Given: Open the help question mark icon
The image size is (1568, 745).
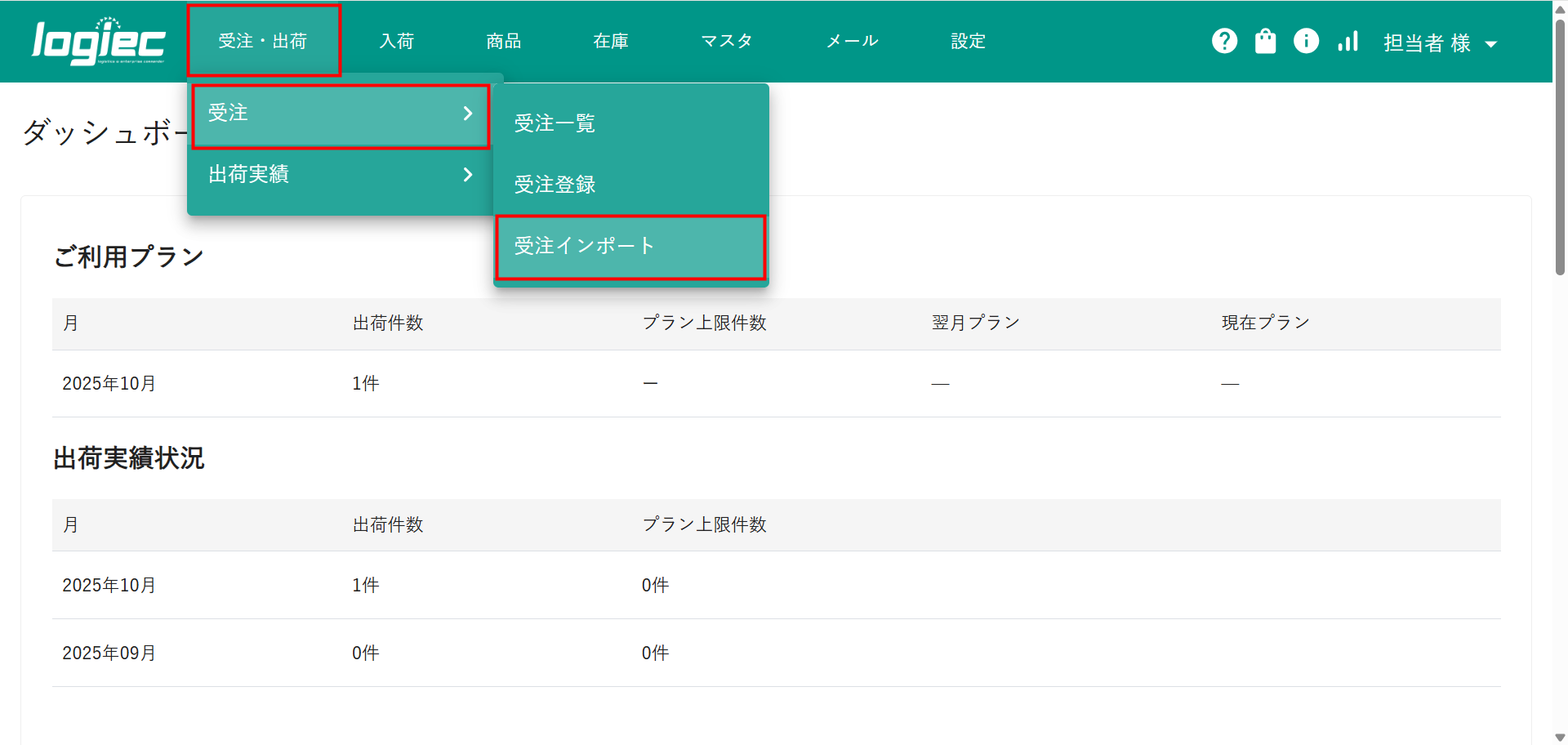Looking at the screenshot, I should coord(1224,41).
